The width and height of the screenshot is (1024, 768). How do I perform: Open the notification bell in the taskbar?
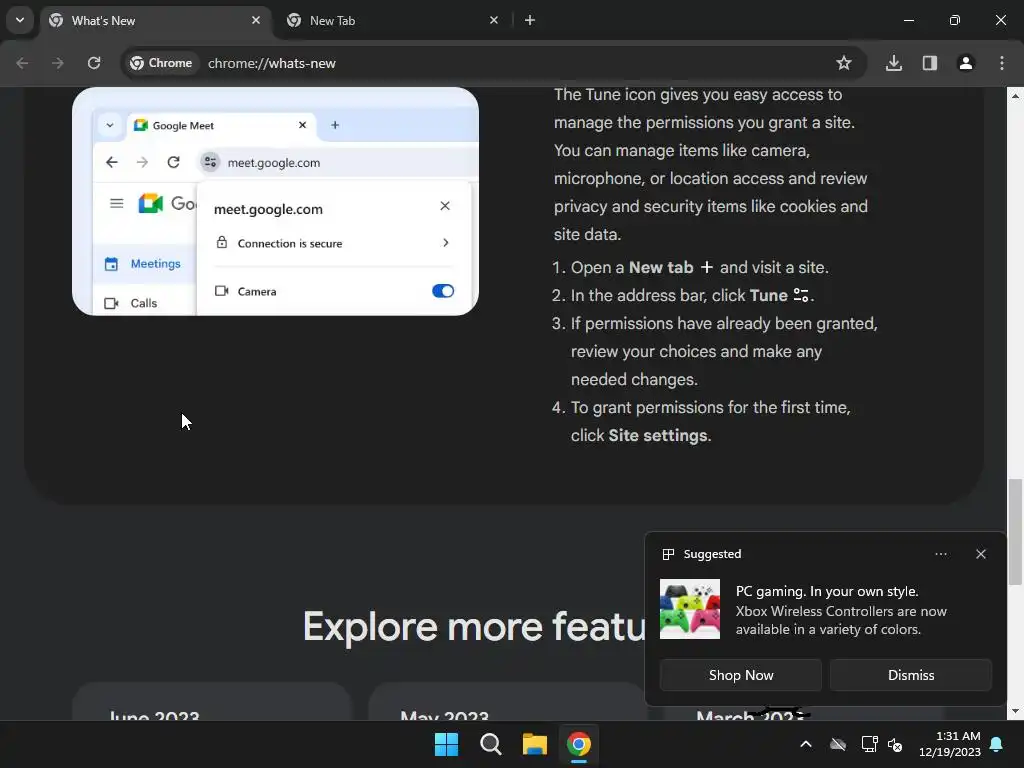point(997,744)
